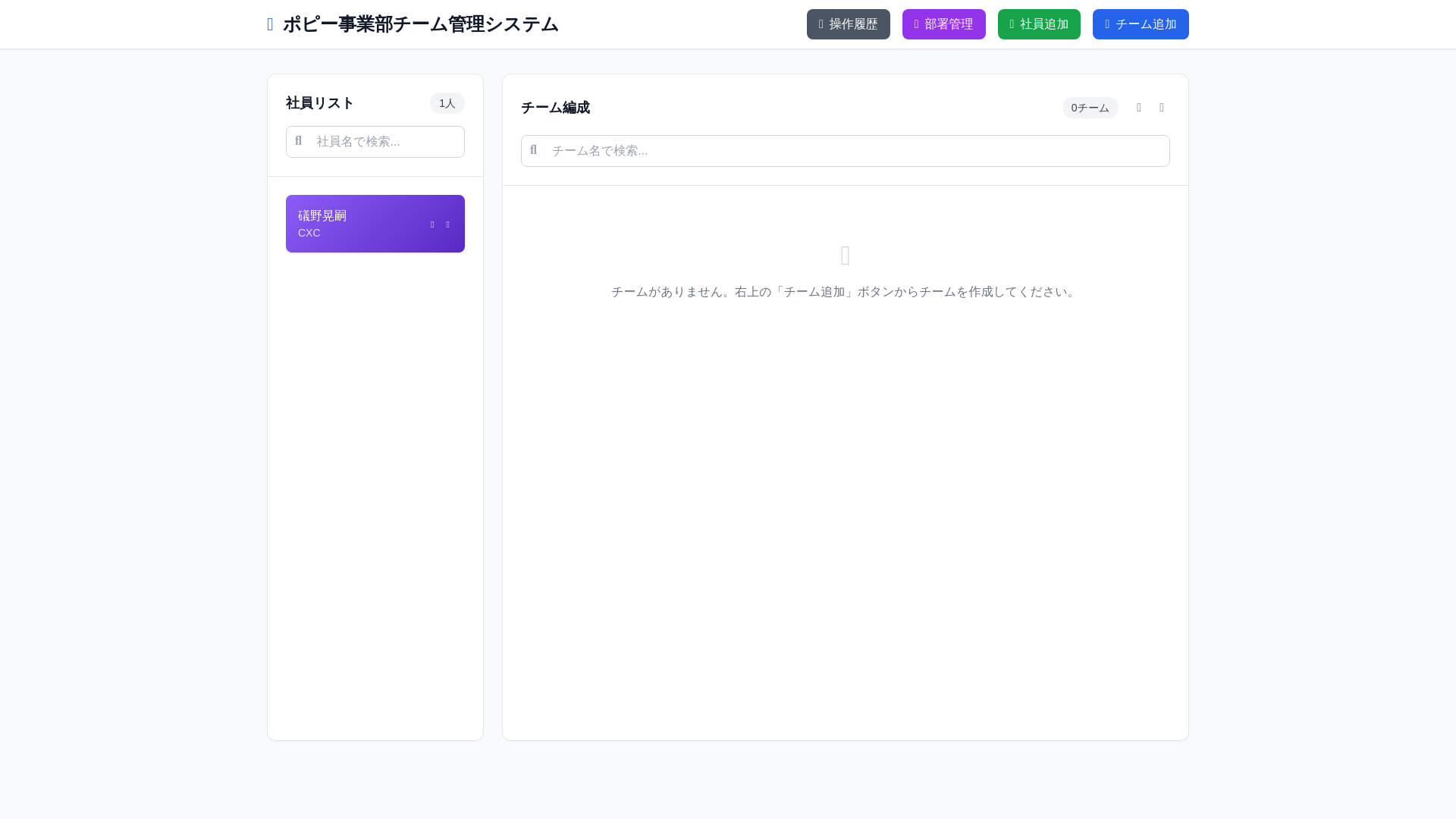Image resolution: width=1456 pixels, height=819 pixels.
Task: Click the right icon on 礒野晃嗣 card
Action: click(x=447, y=224)
